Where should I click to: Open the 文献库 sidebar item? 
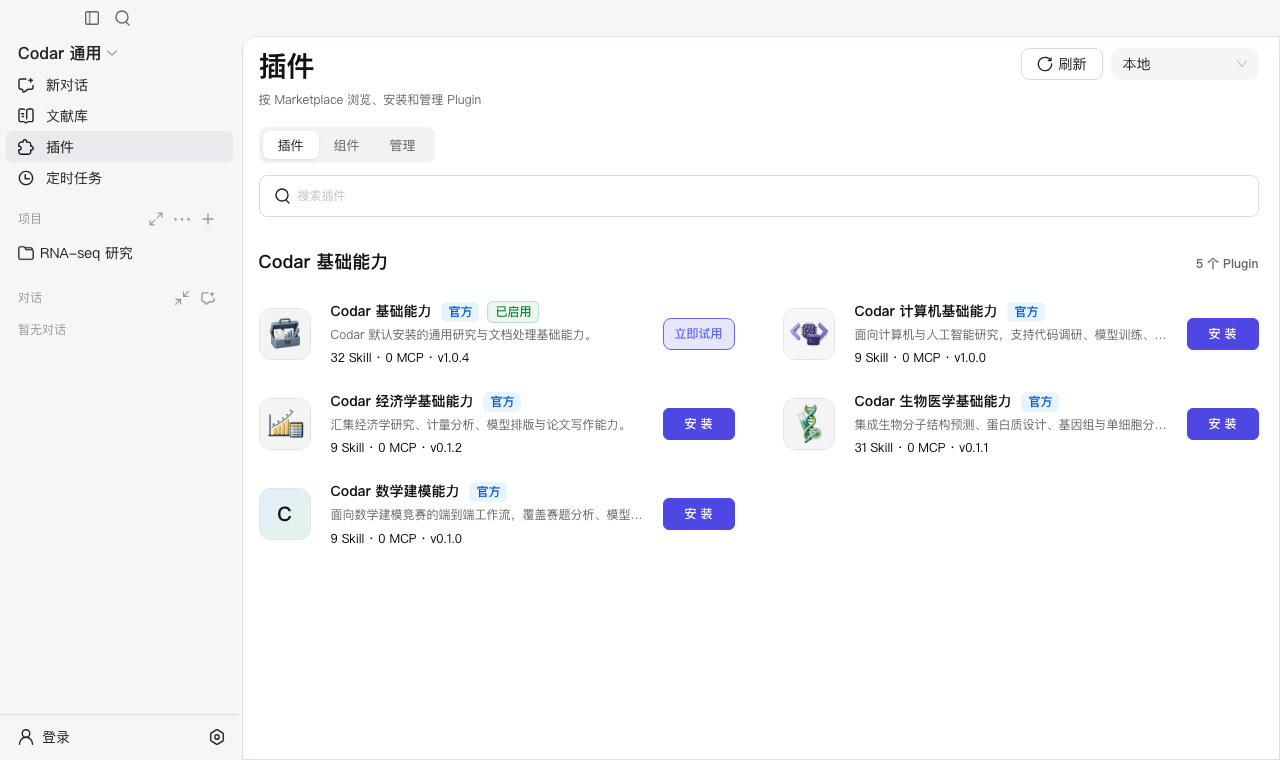pos(119,116)
